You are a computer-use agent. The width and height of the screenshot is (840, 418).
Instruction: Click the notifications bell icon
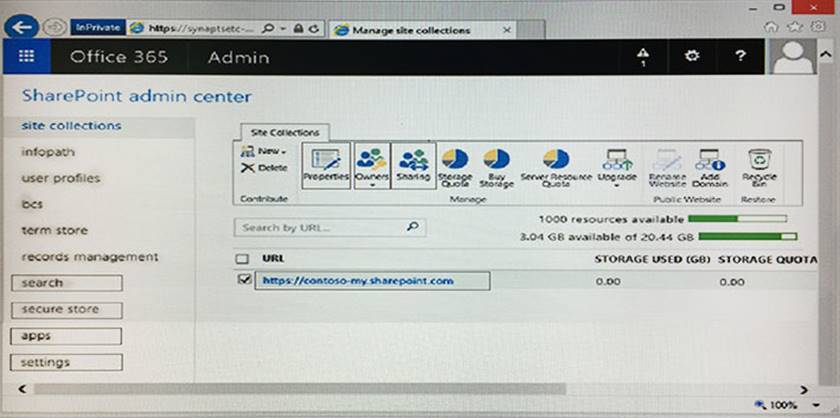tap(643, 57)
